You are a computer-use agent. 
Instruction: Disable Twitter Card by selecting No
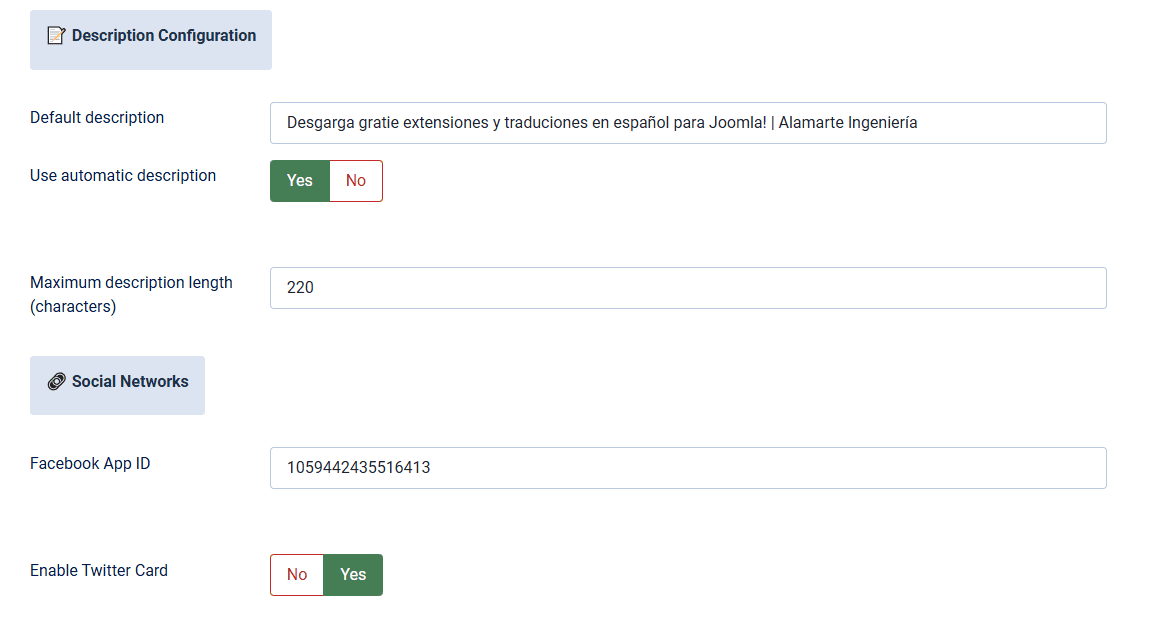(x=297, y=575)
